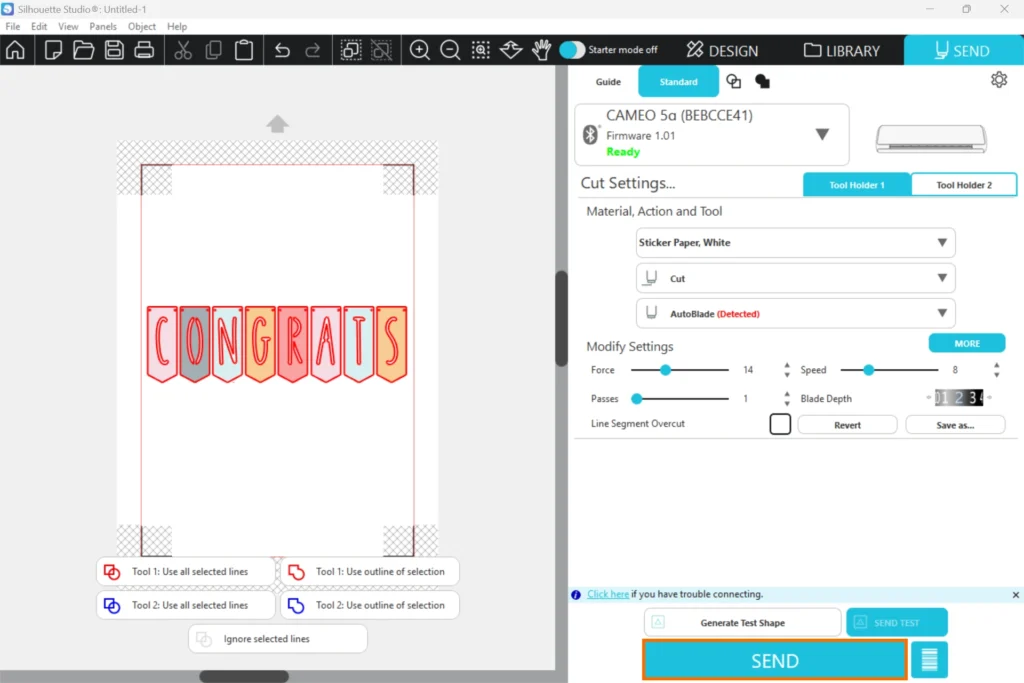Toggle the Starter mode switch
Screen dimensions: 1024x683
pos(572,50)
